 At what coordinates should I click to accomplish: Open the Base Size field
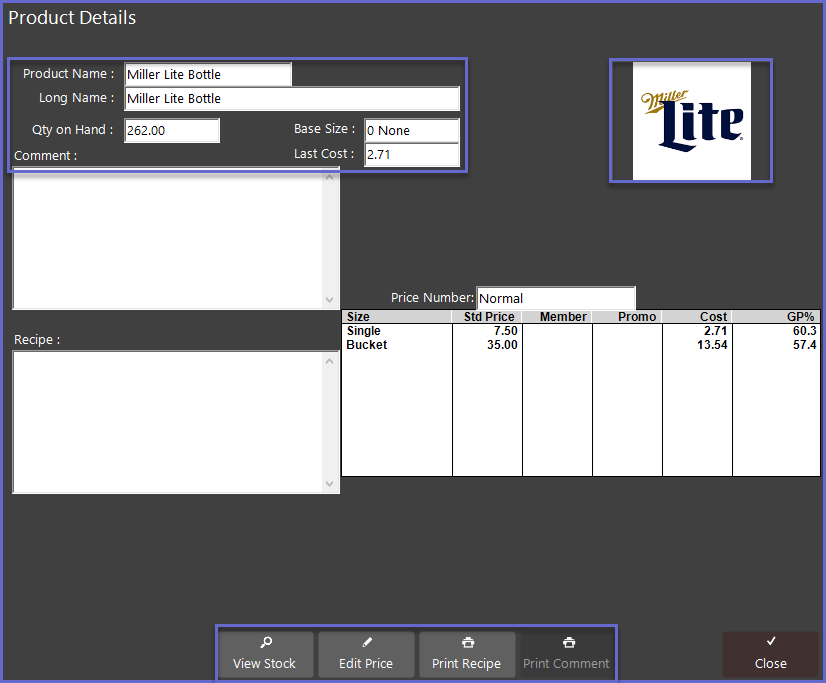click(x=411, y=131)
